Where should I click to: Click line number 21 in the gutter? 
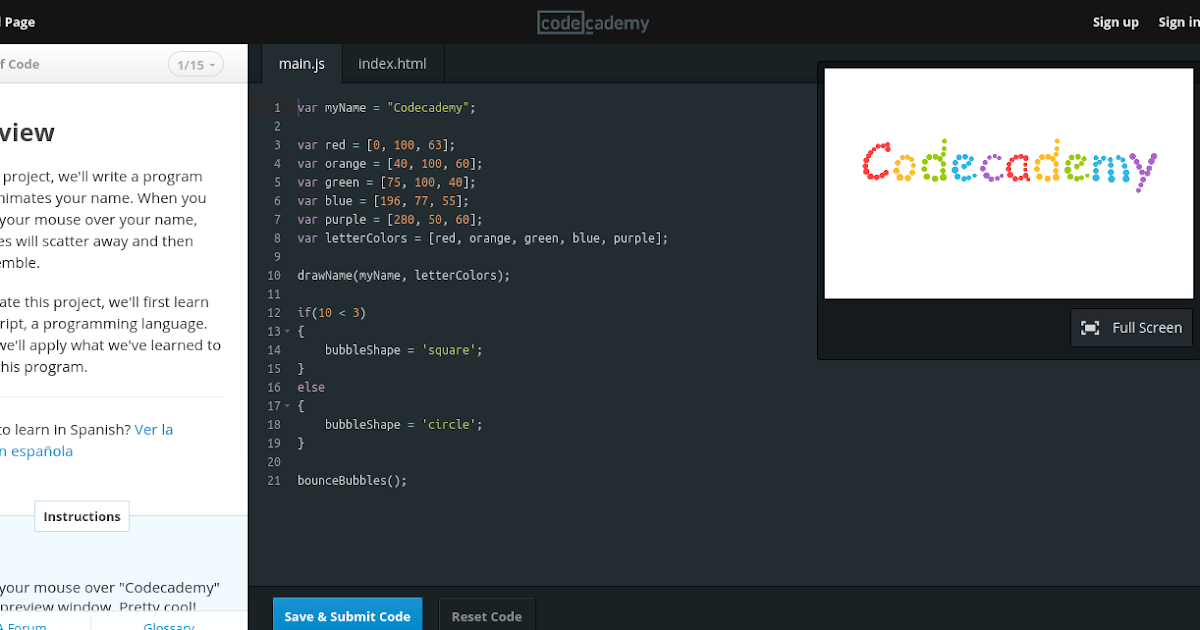275,481
